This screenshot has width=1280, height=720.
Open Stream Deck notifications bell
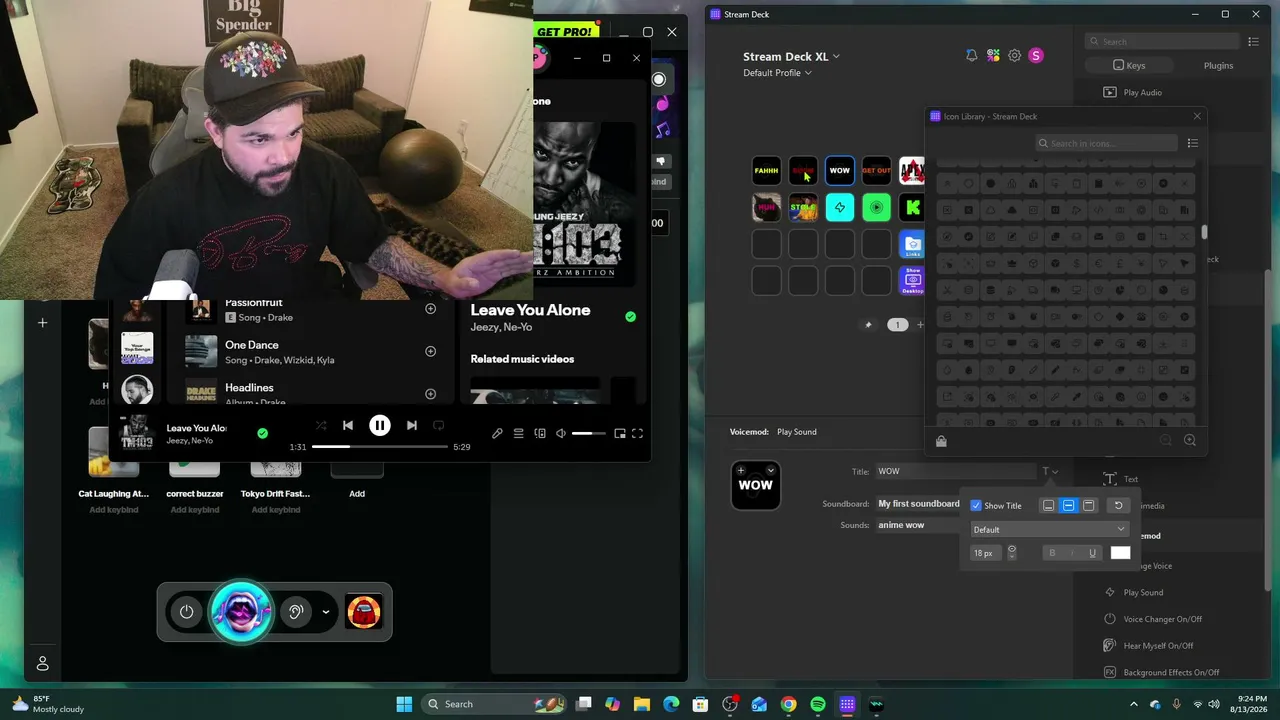click(x=971, y=56)
